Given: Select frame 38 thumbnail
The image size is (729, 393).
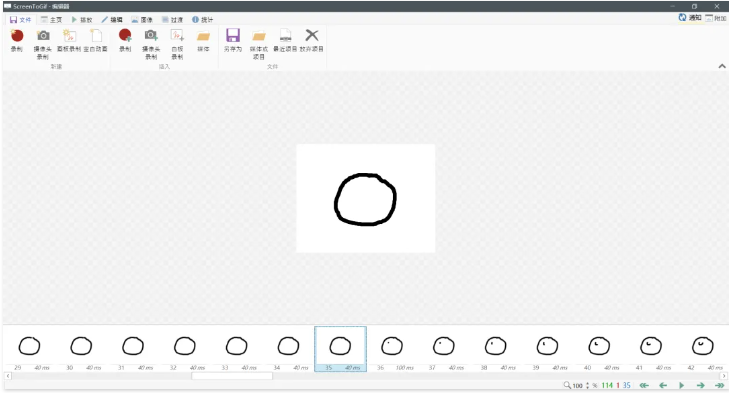Looking at the screenshot, I should (496, 349).
